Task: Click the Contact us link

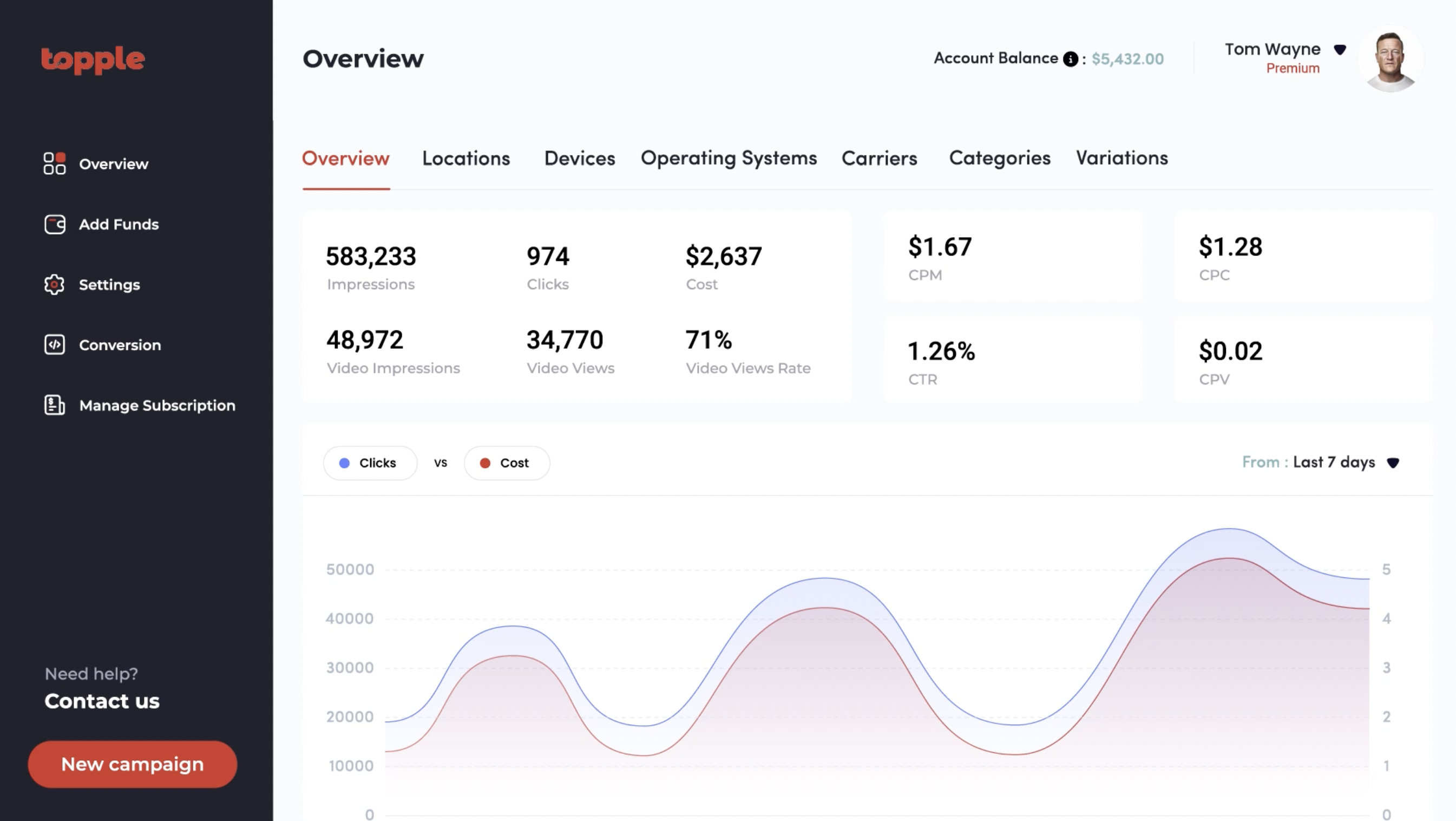Action: [x=102, y=701]
